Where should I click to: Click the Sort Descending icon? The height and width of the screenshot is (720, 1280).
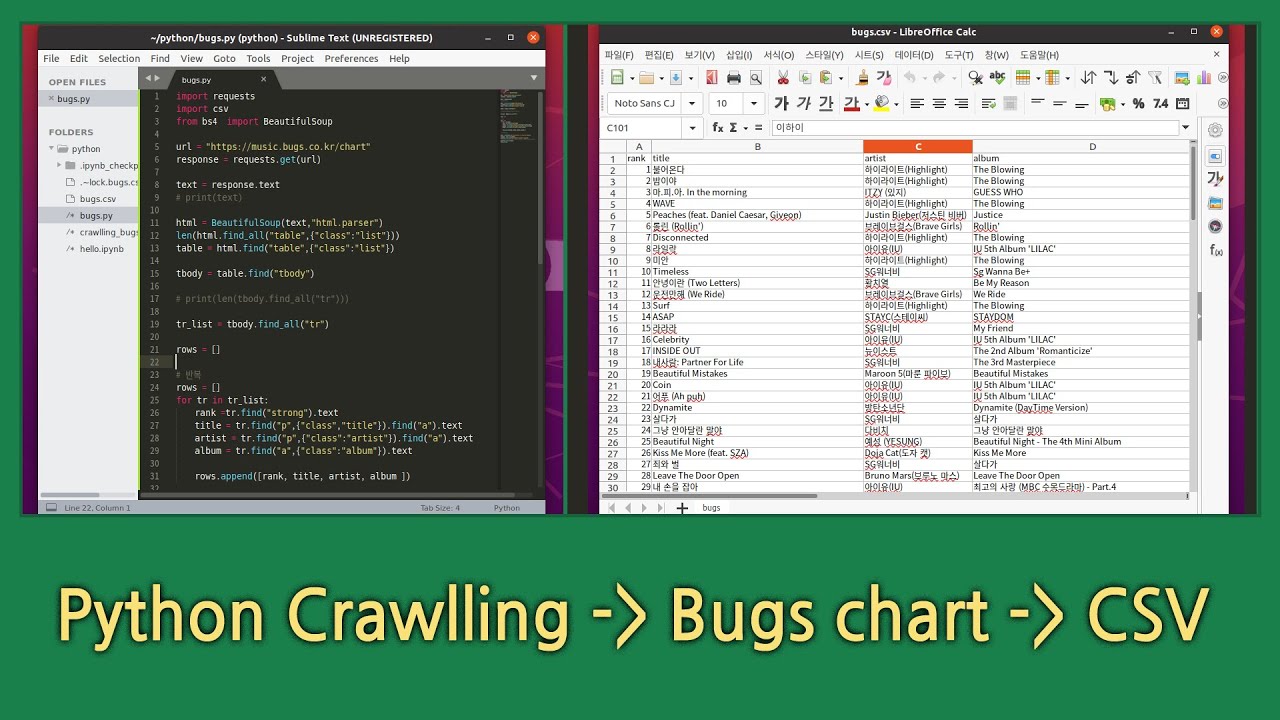click(1133, 77)
